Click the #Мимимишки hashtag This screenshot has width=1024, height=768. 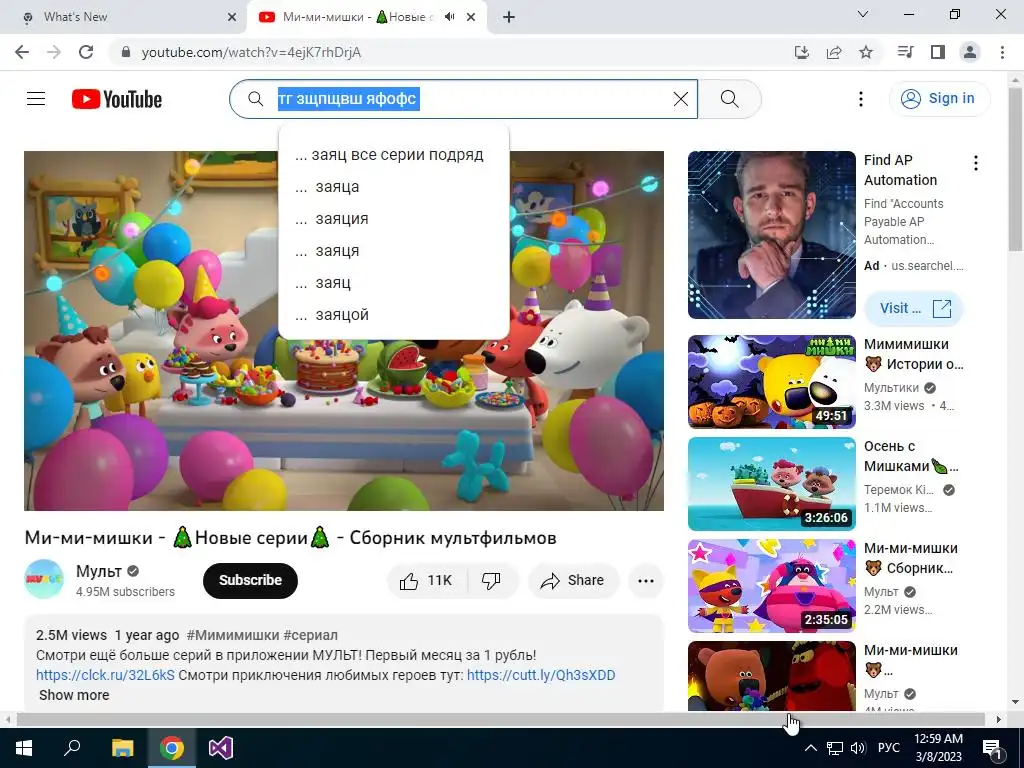coord(232,635)
